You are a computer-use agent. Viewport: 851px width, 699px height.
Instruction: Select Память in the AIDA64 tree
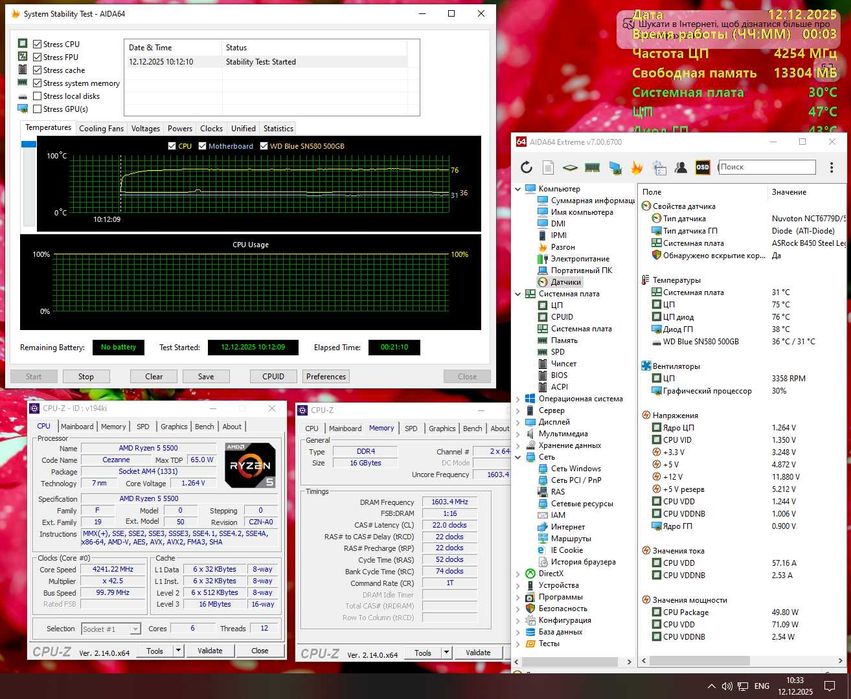[564, 340]
